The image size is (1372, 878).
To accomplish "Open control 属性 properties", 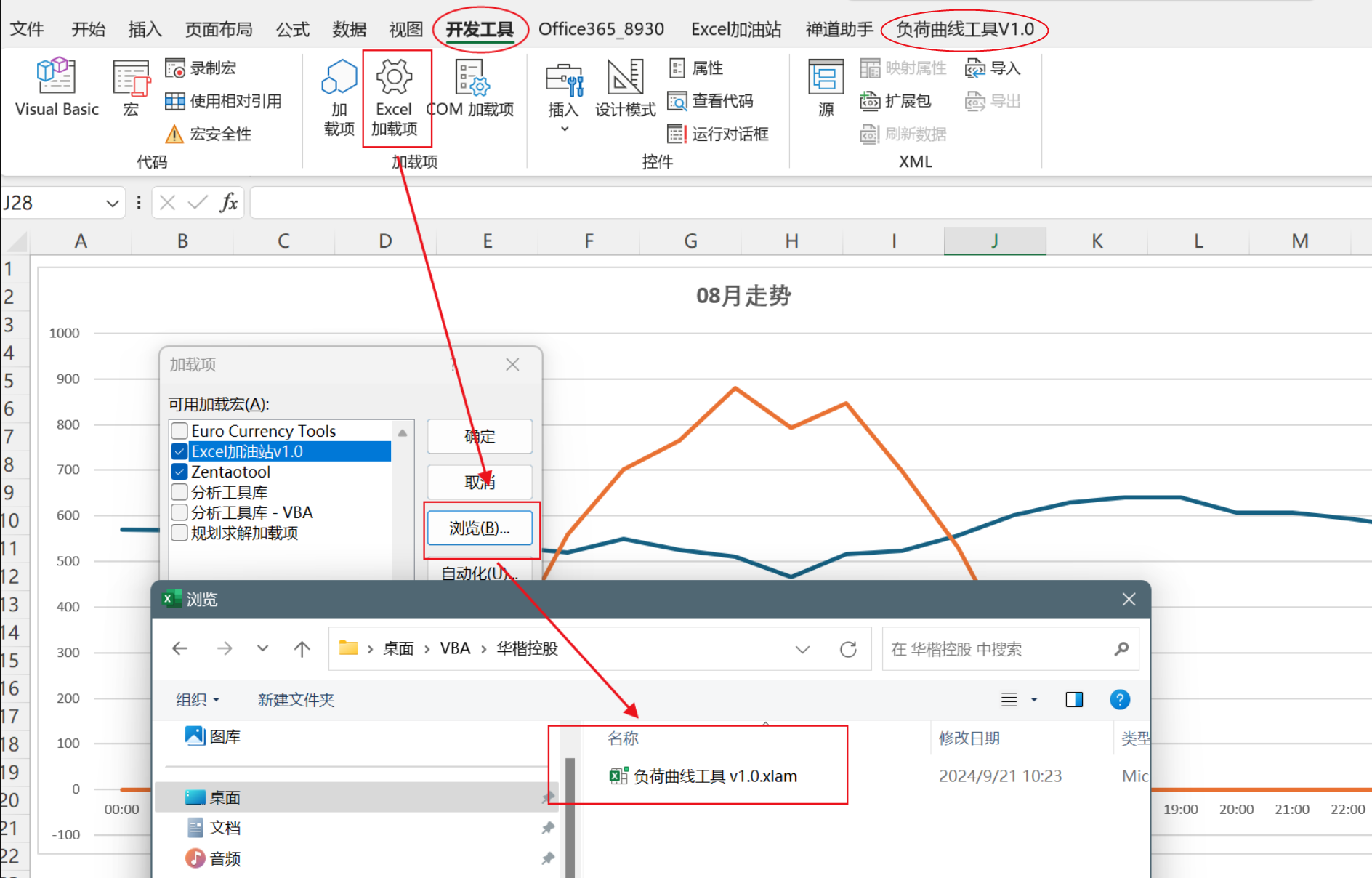I will (x=696, y=68).
